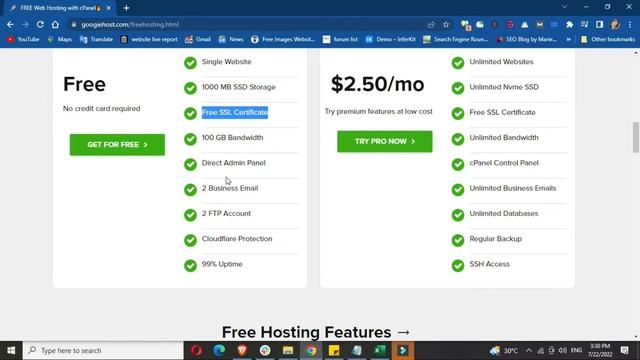This screenshot has height=360, width=640.
Task: Click Direct Admin Panel feature text
Action: coord(233,163)
